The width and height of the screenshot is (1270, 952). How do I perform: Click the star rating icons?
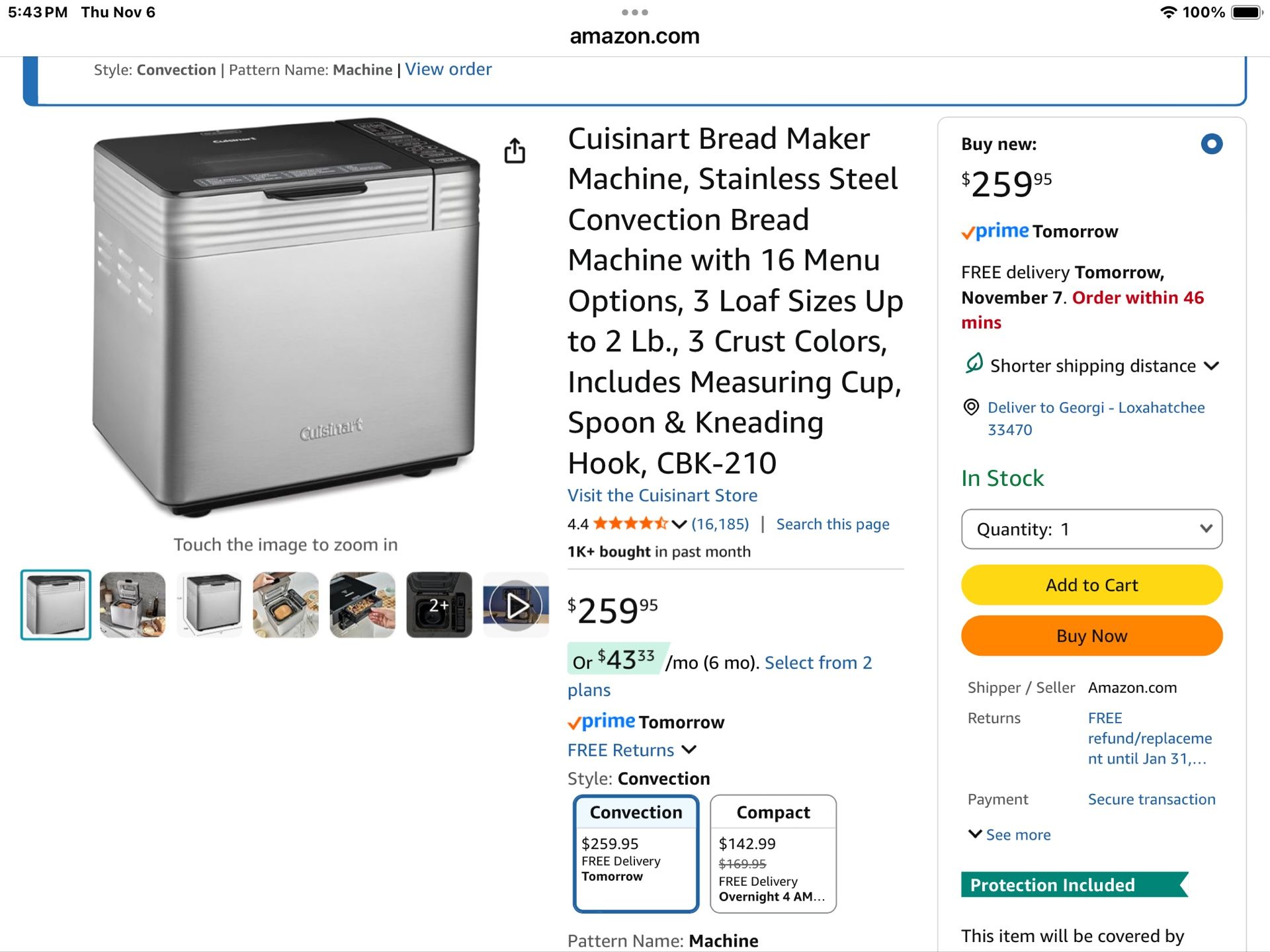pyautogui.click(x=630, y=524)
